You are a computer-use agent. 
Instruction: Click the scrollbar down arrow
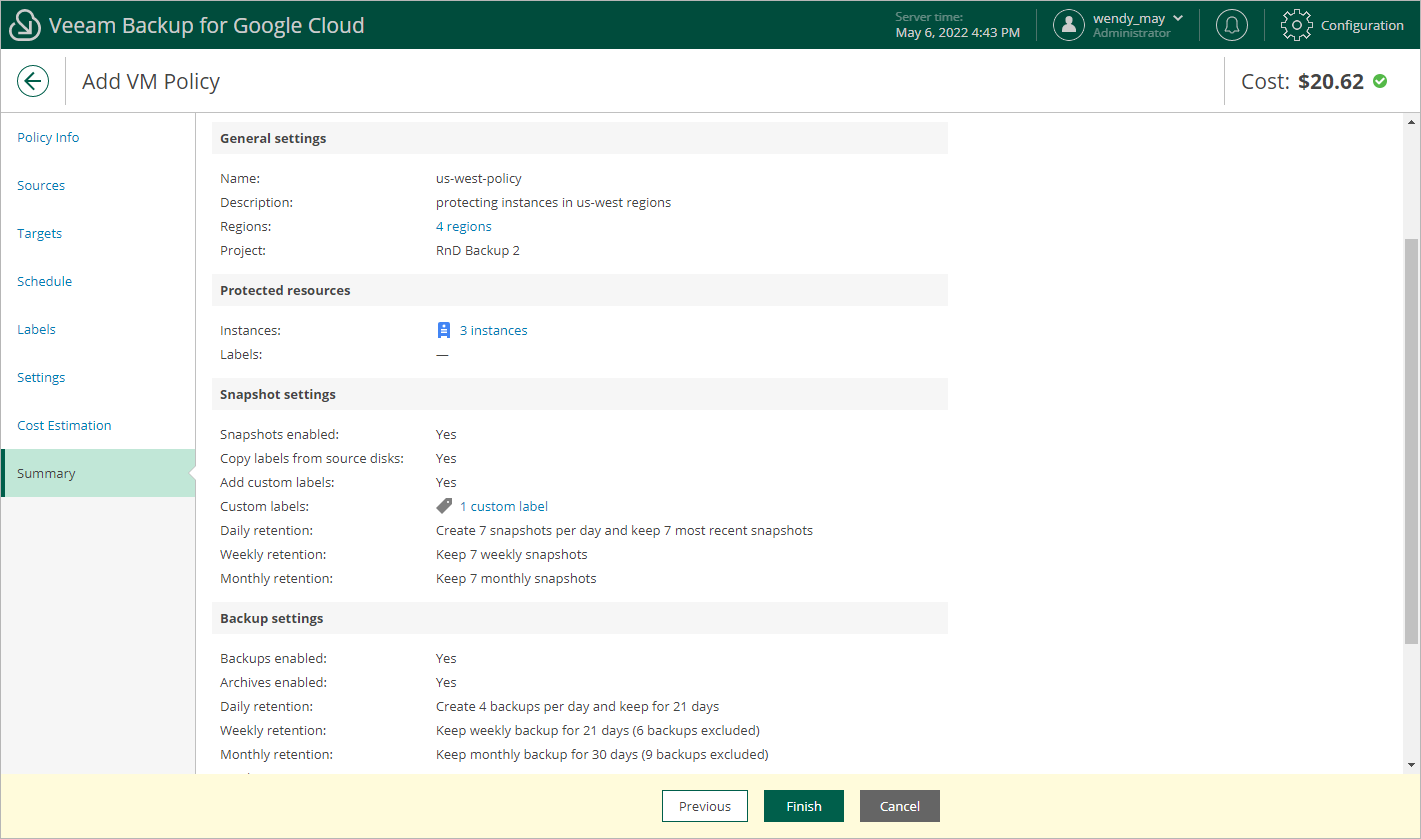click(x=1411, y=765)
